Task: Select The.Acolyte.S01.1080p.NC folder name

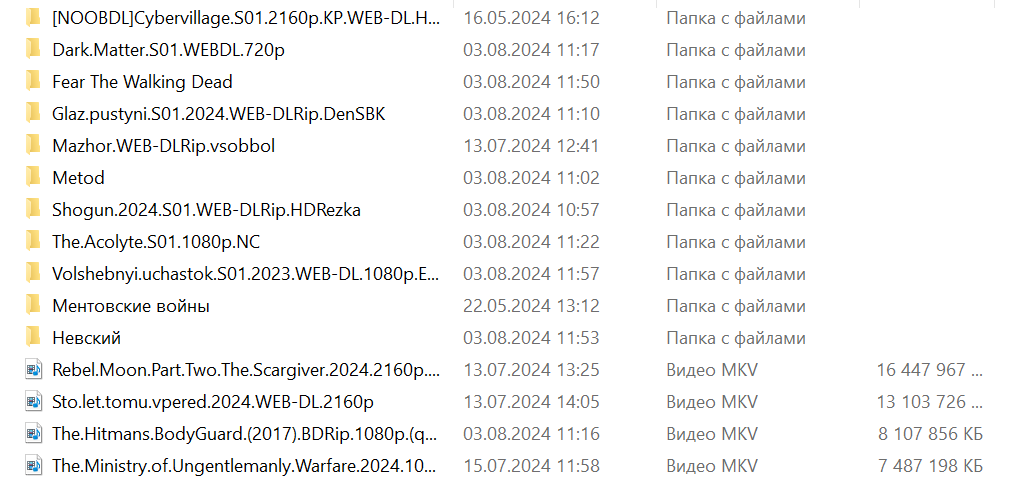Action: pyautogui.click(x=156, y=242)
